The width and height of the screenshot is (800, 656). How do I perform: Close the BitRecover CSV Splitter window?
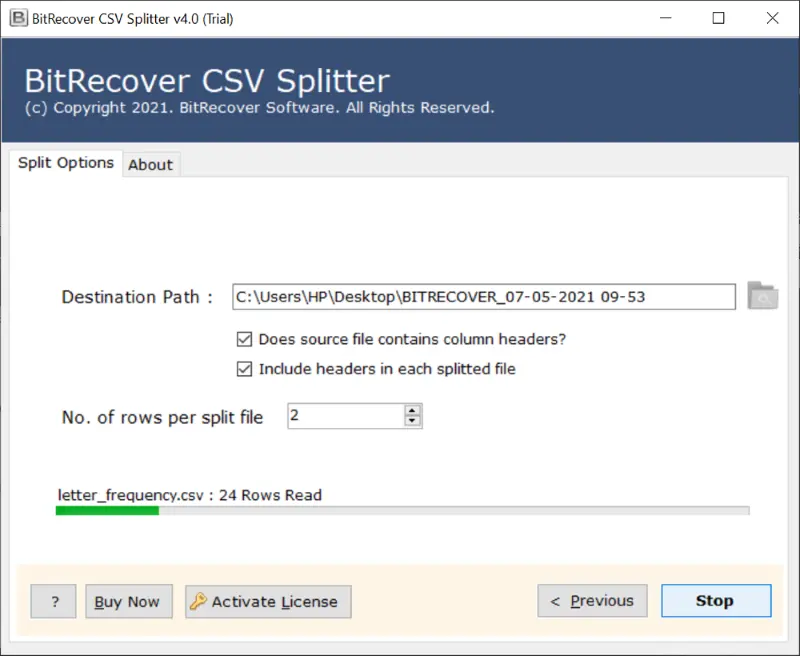(x=772, y=18)
